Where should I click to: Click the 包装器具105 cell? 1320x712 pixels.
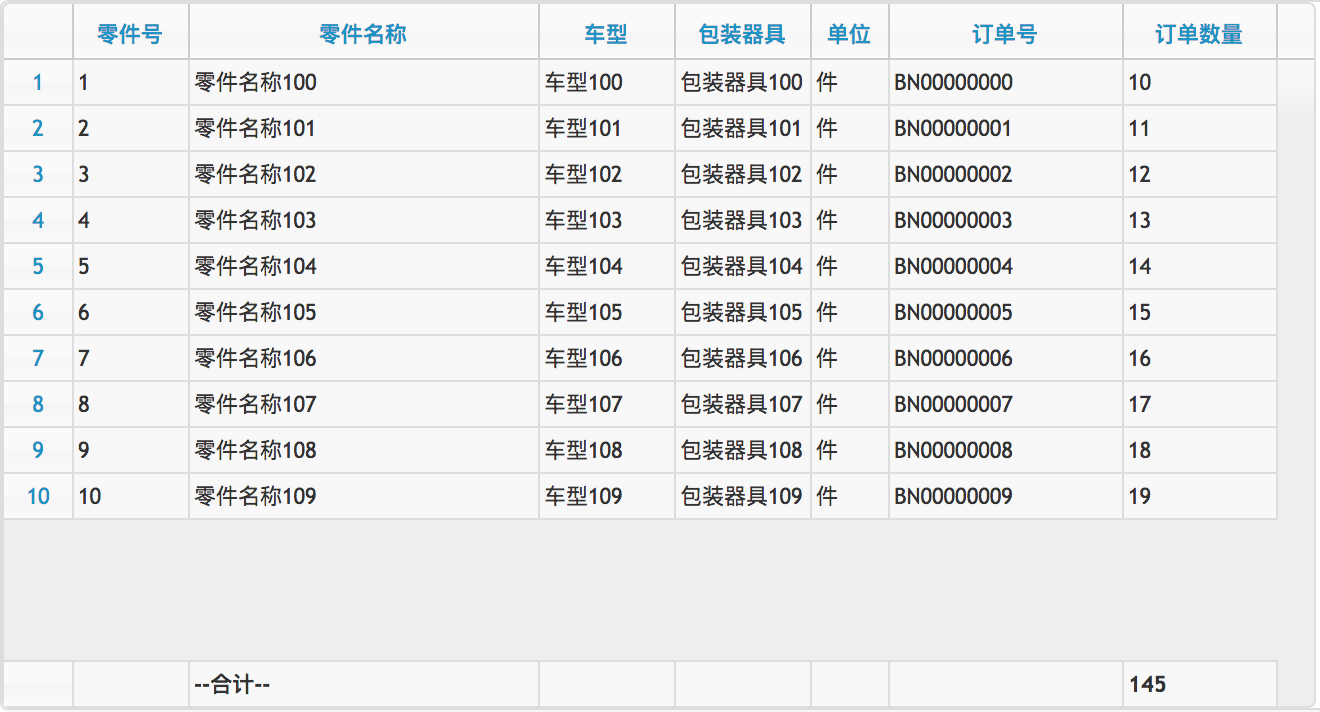click(x=743, y=313)
